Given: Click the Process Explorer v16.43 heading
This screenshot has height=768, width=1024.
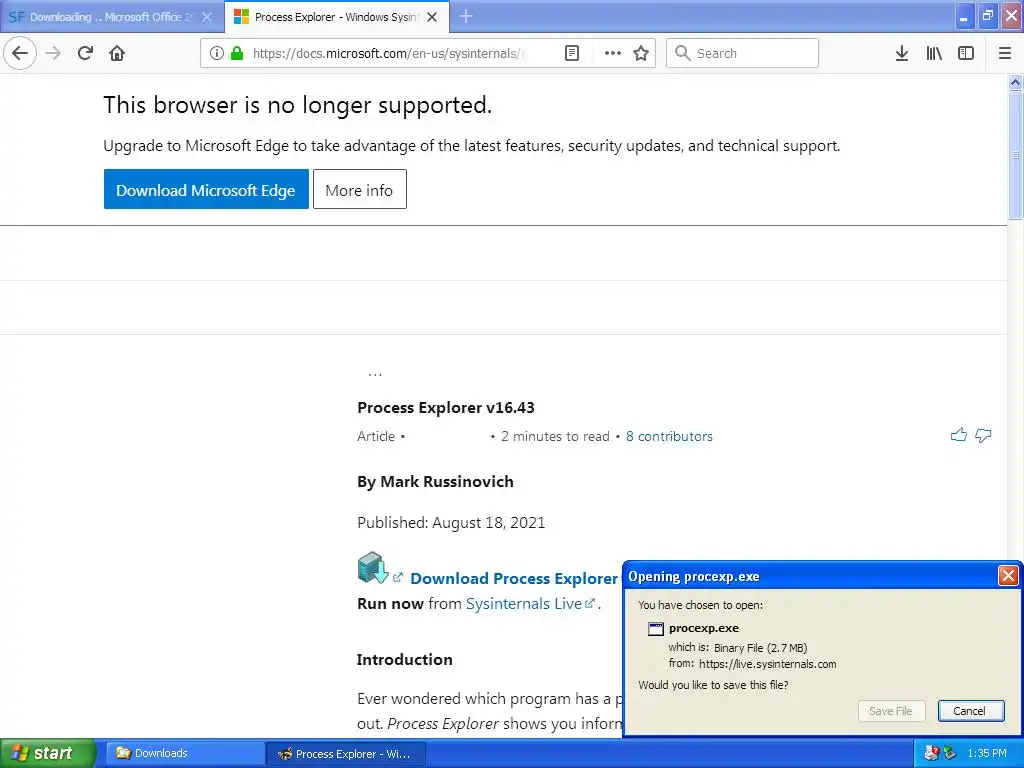Looking at the screenshot, I should pyautogui.click(x=446, y=408).
